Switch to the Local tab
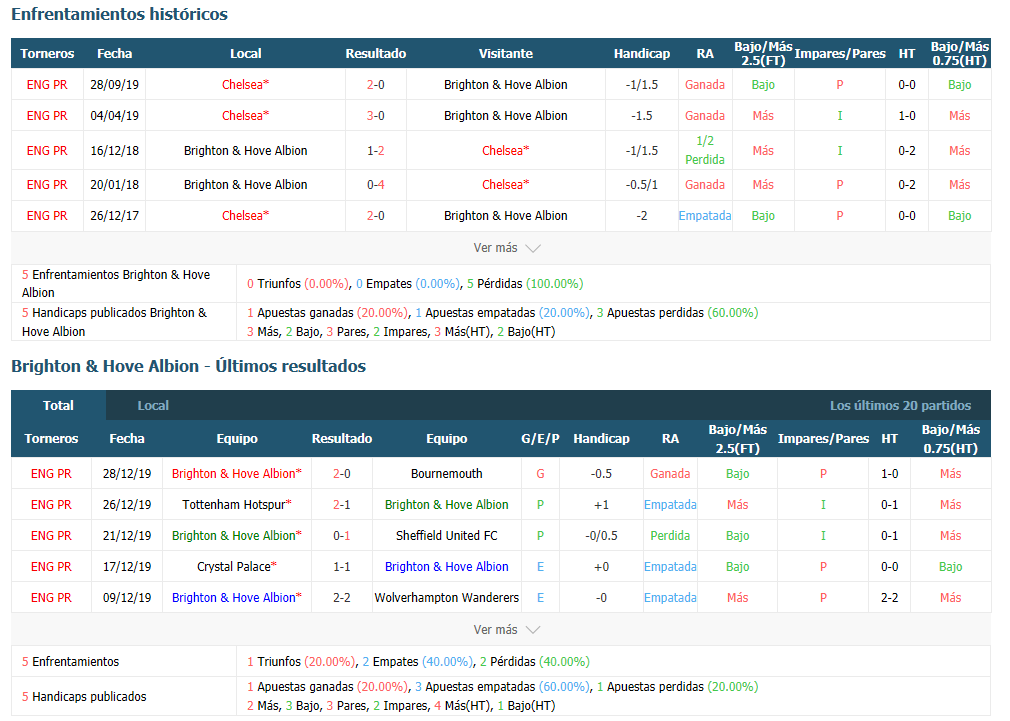Viewport: 1010px width, 721px height. point(153,405)
